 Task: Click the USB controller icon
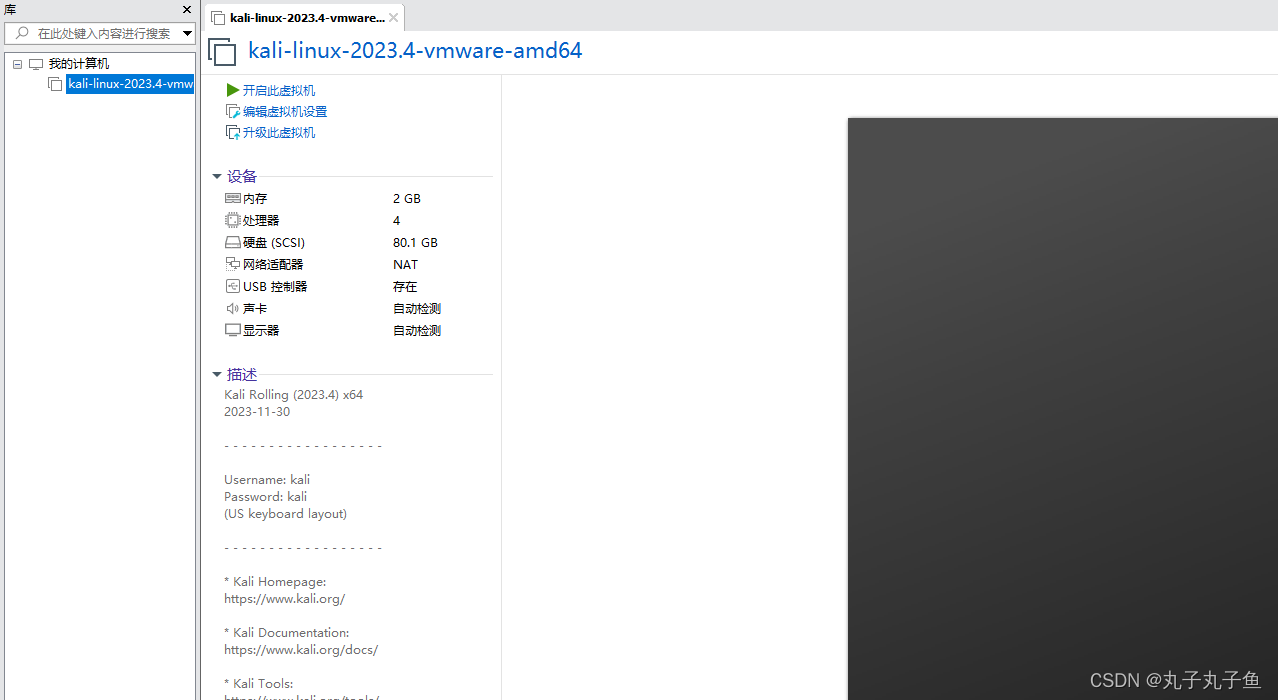click(x=233, y=287)
